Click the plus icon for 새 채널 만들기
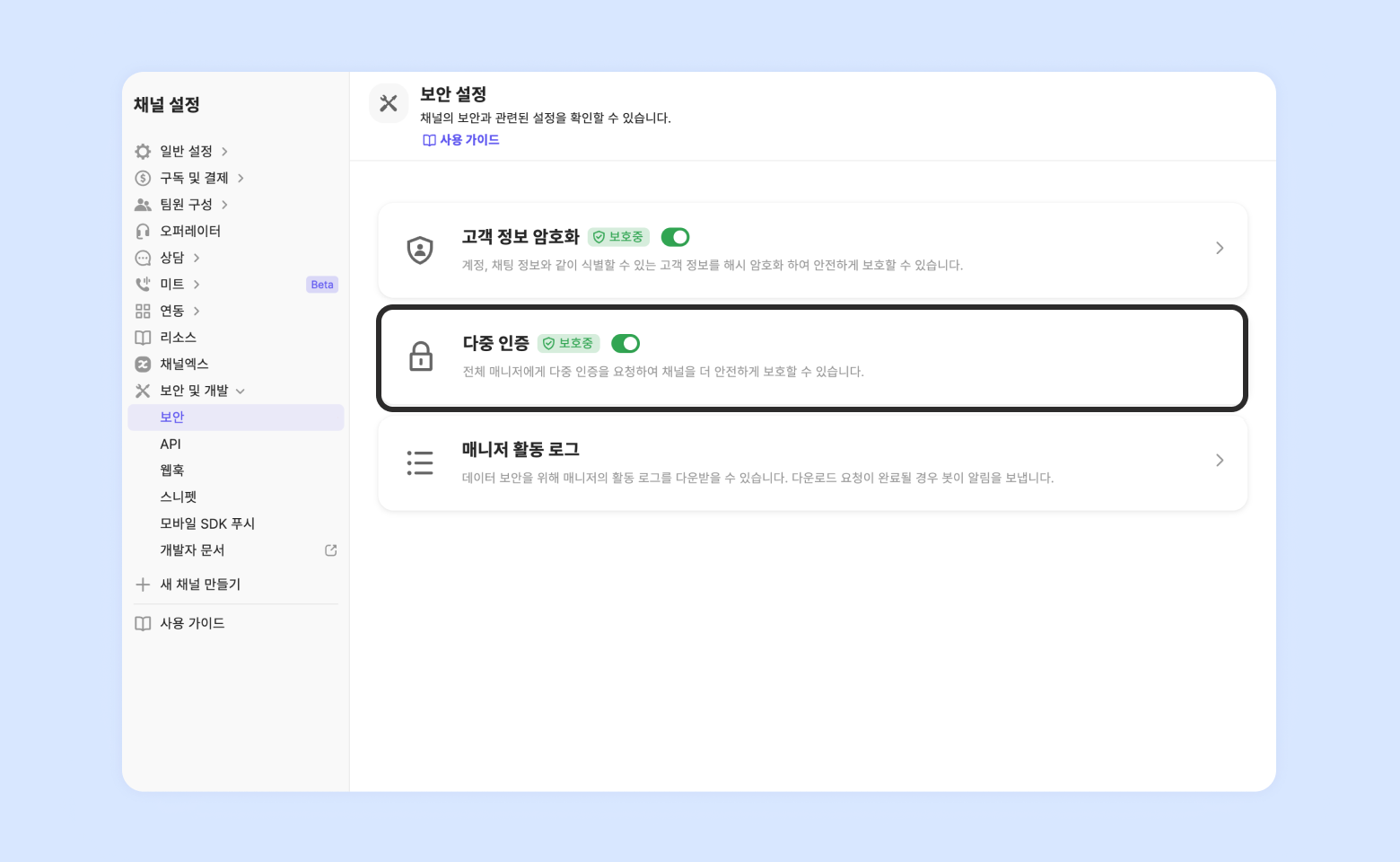1400x862 pixels. coord(143,585)
